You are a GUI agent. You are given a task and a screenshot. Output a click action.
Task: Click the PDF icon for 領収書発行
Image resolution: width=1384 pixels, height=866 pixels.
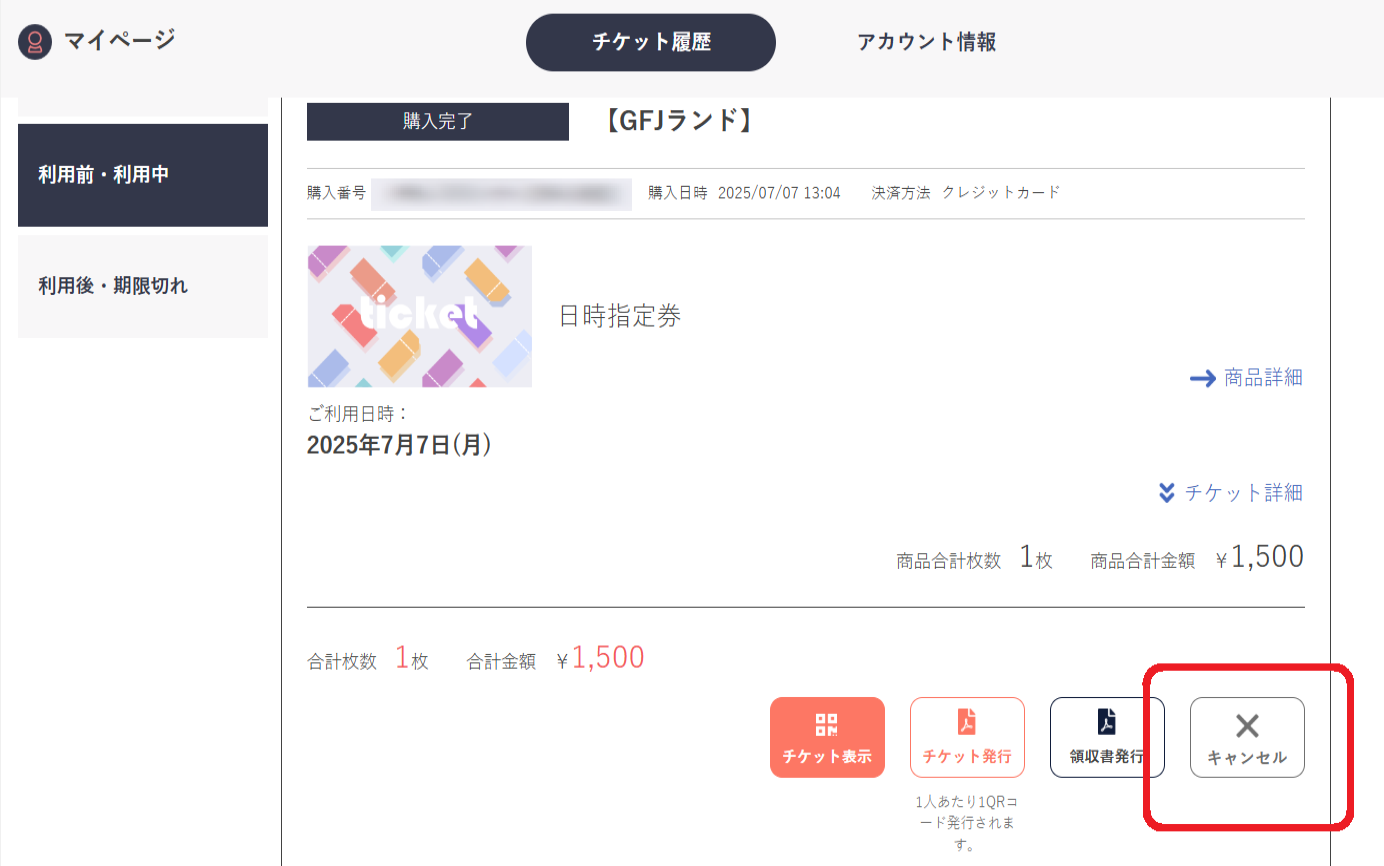[x=1107, y=722]
